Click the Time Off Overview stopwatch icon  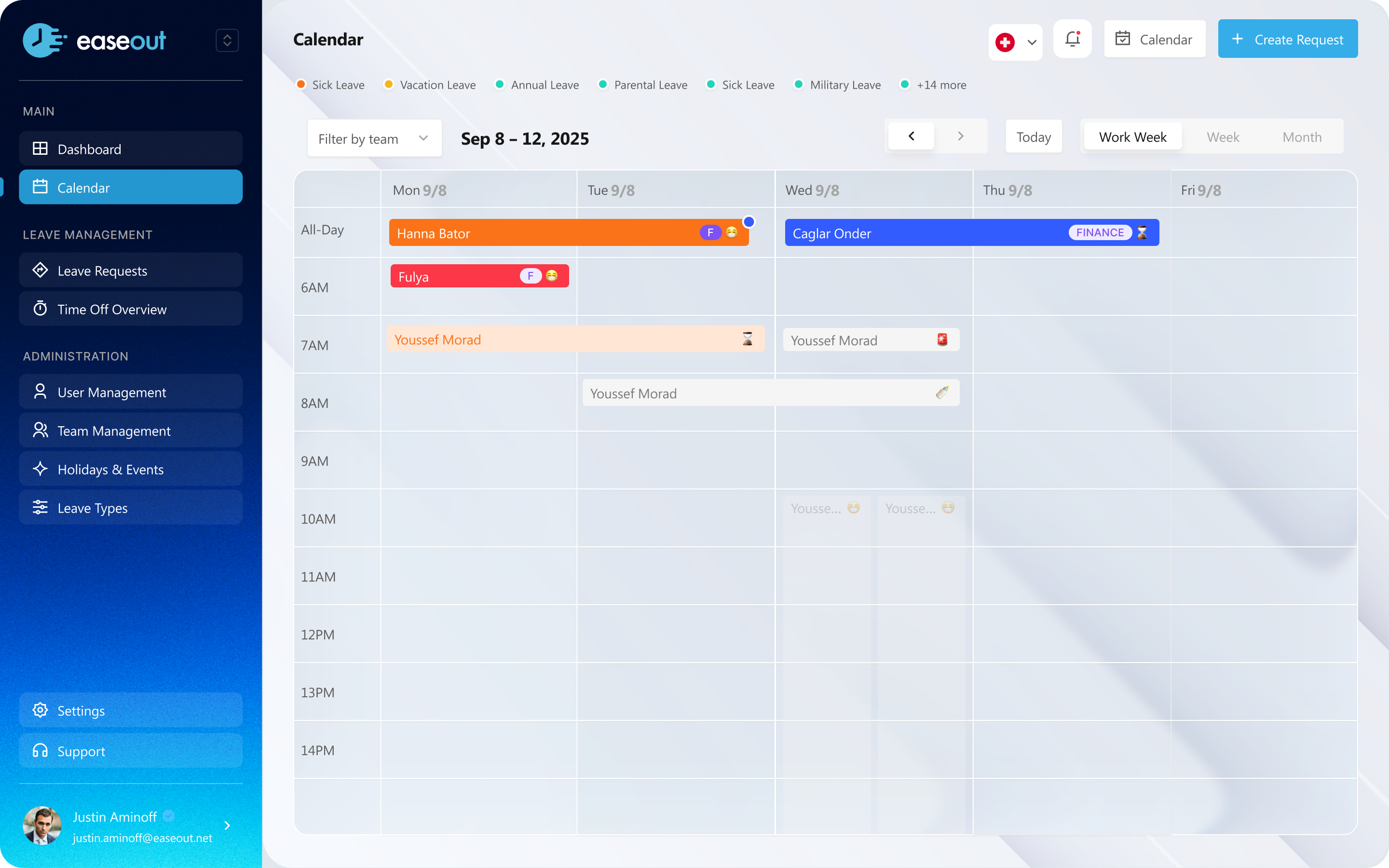(40, 308)
